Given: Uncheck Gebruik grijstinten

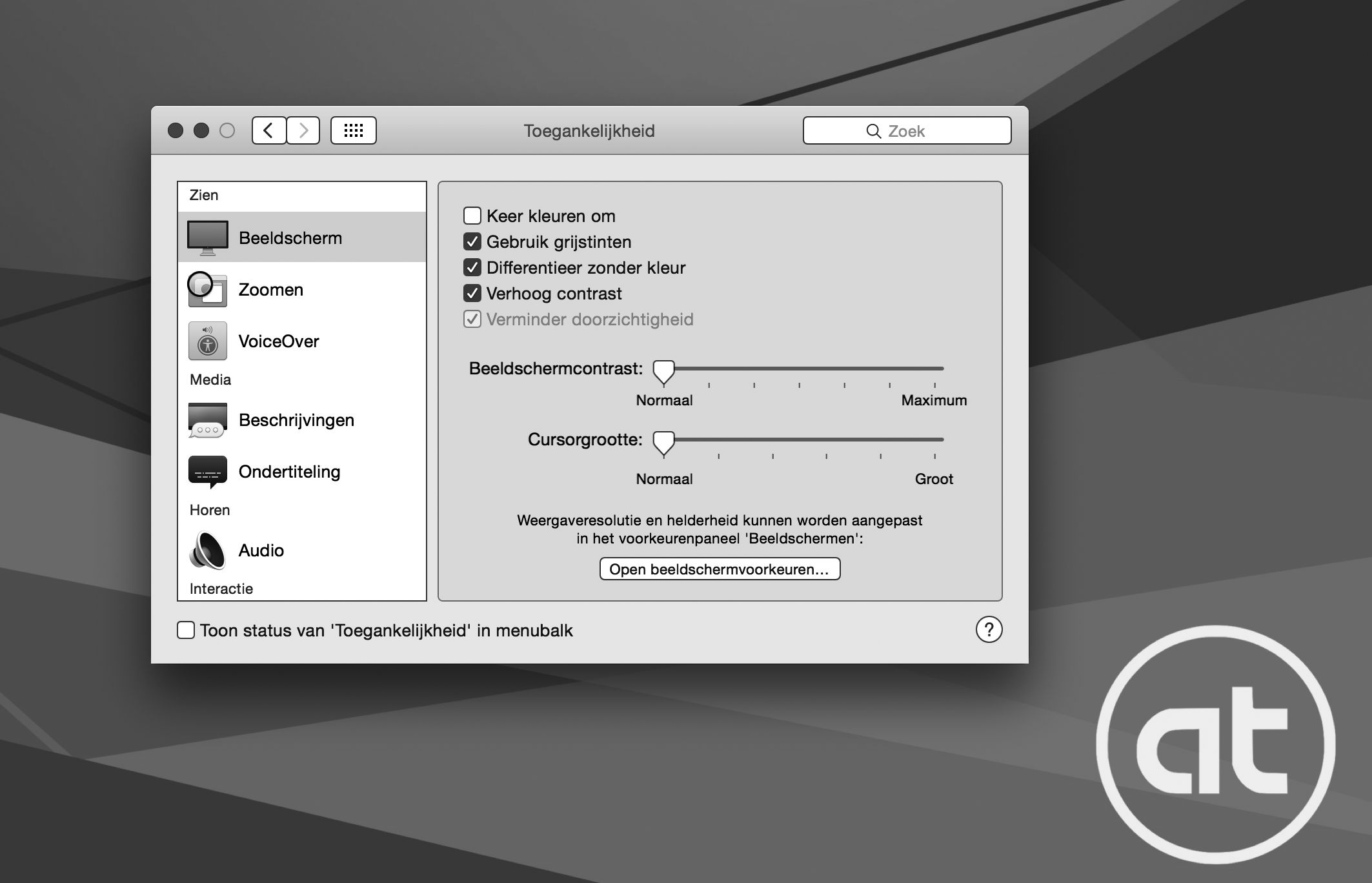Looking at the screenshot, I should pos(472,242).
